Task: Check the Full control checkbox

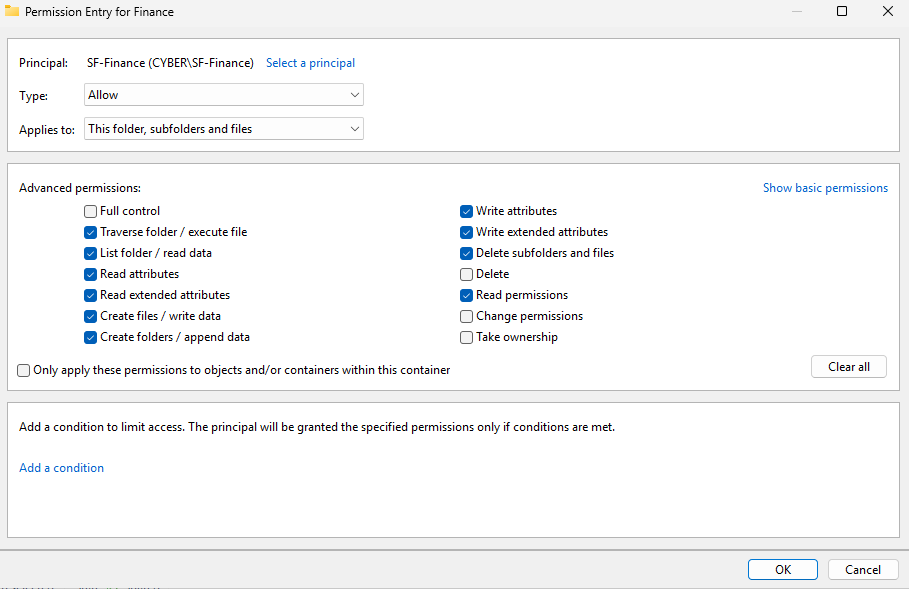Action: pos(91,211)
